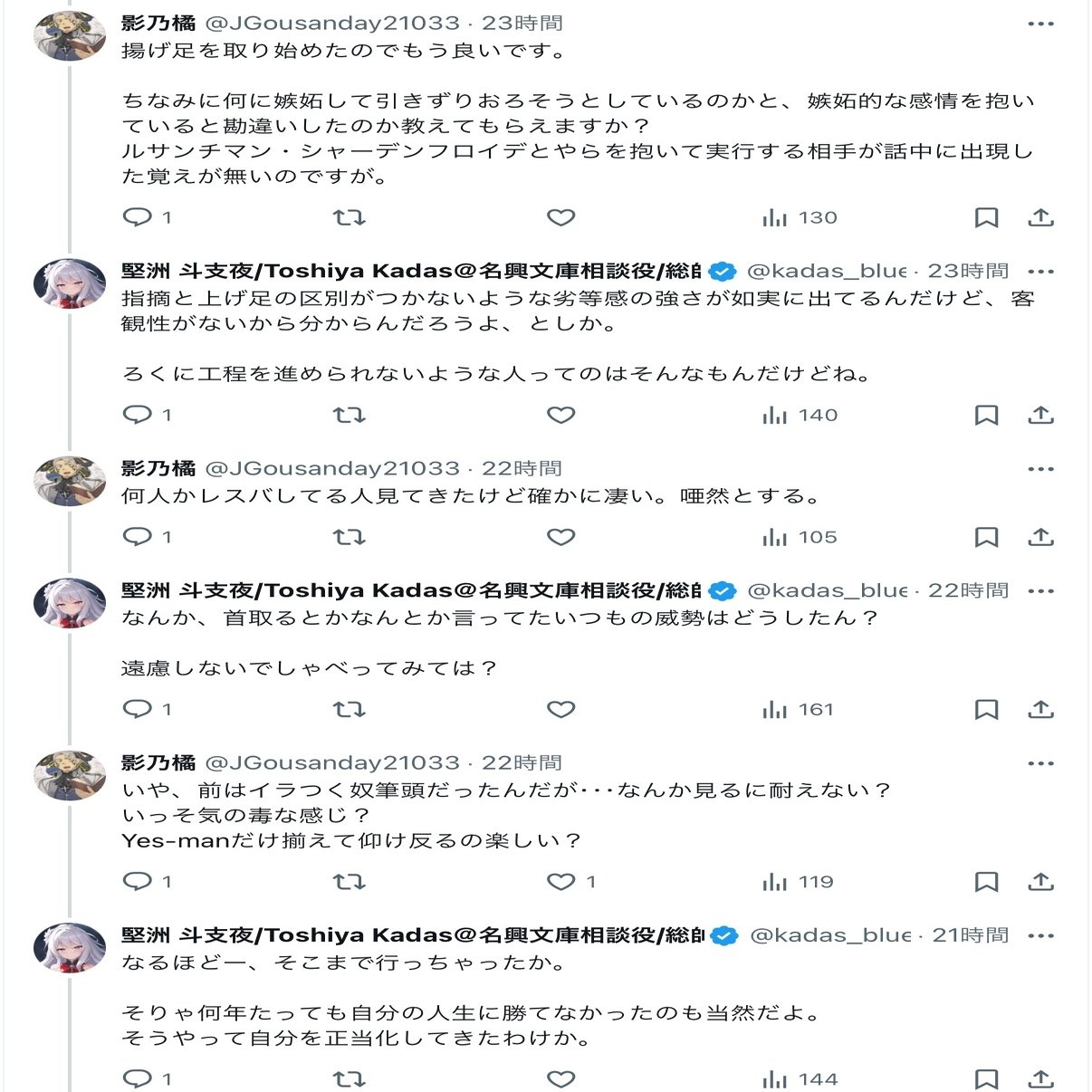Click the avatar on kadas_blue's 21時間 tweet
1092x1092 pixels.
click(70, 948)
